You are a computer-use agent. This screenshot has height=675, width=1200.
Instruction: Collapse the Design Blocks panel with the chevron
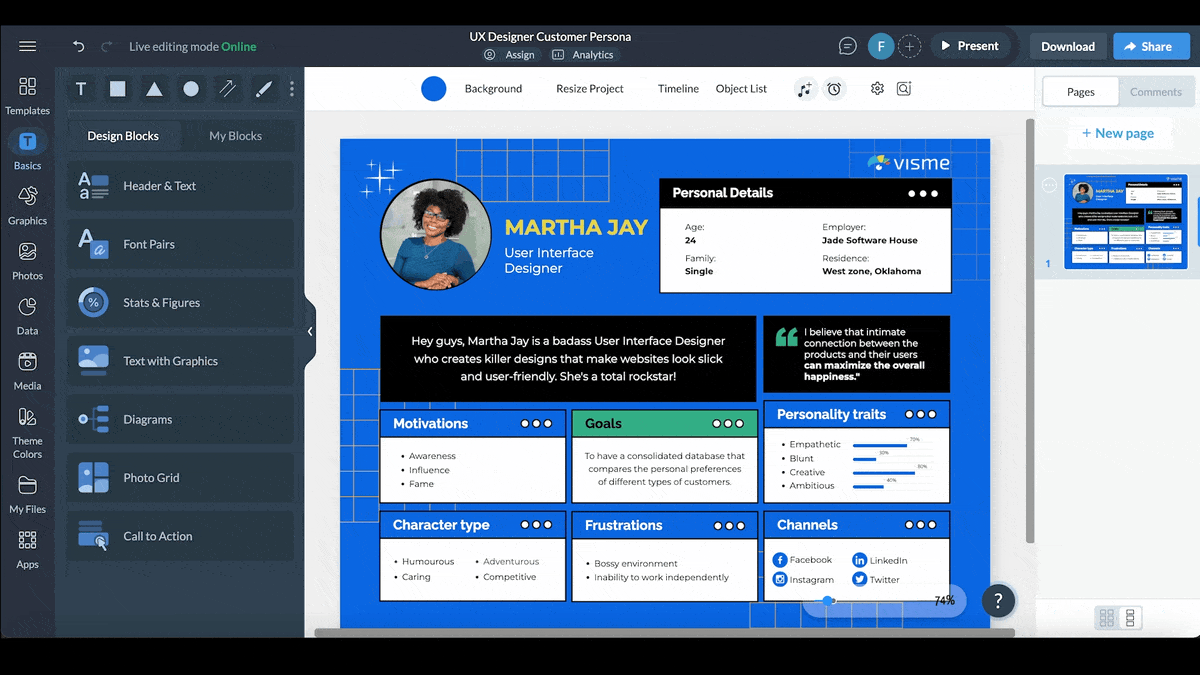click(x=310, y=330)
